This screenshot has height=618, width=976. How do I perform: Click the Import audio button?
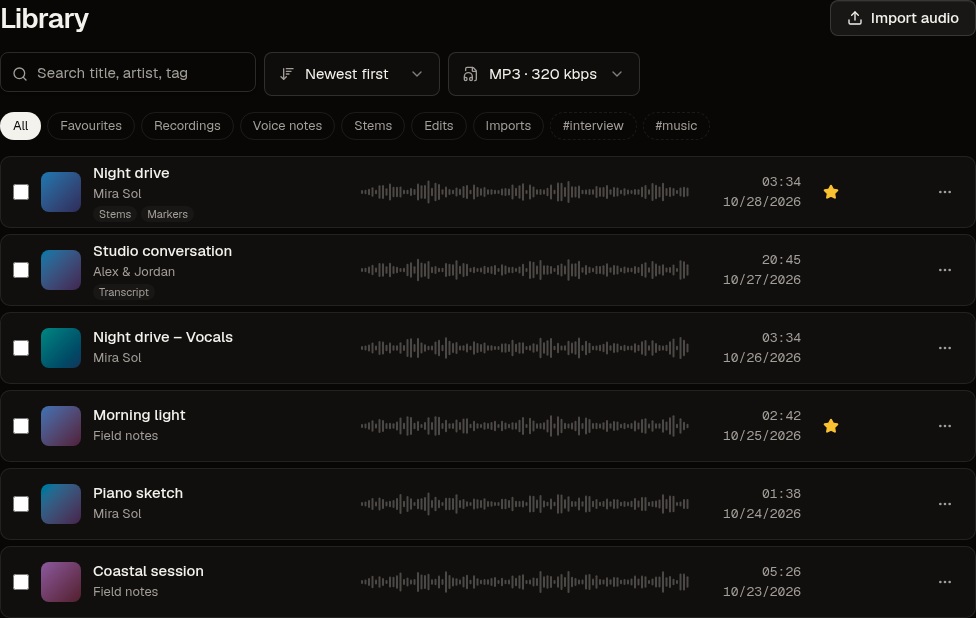(x=903, y=18)
